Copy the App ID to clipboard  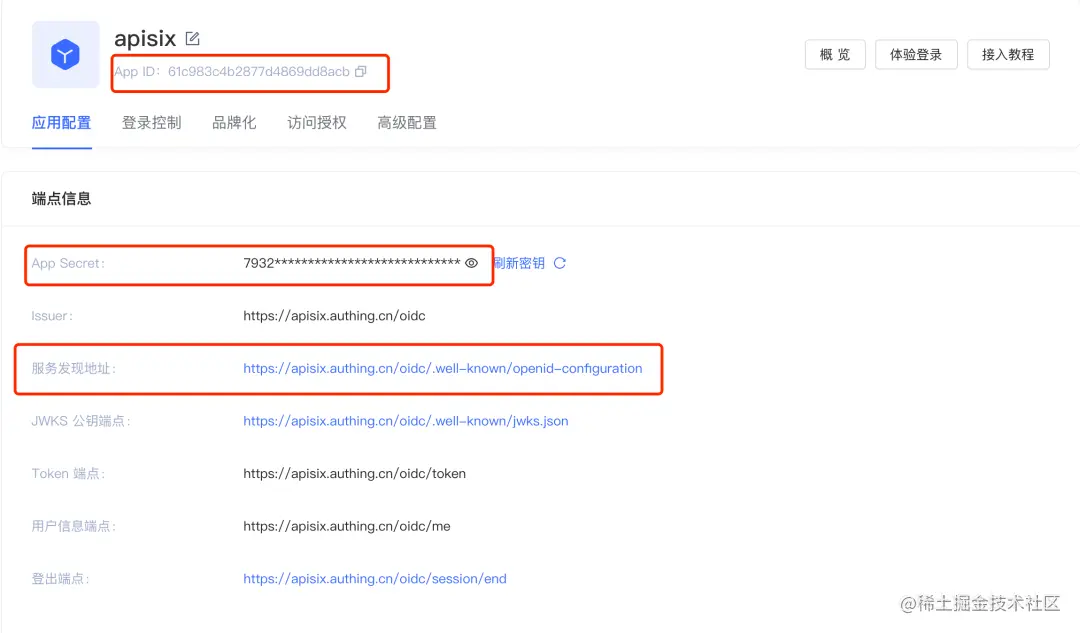tap(361, 72)
